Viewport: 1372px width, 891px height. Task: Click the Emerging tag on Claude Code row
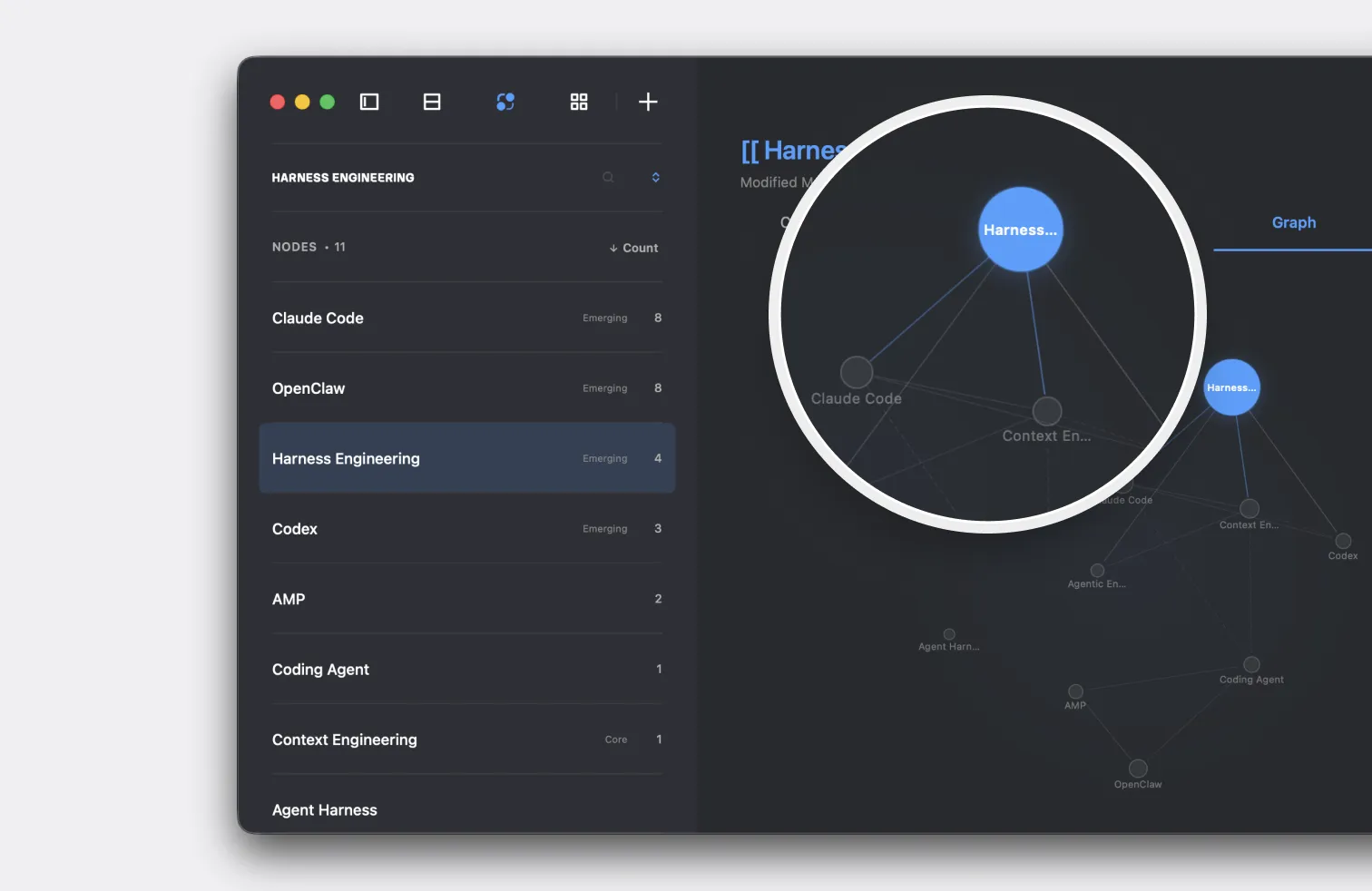(x=605, y=318)
